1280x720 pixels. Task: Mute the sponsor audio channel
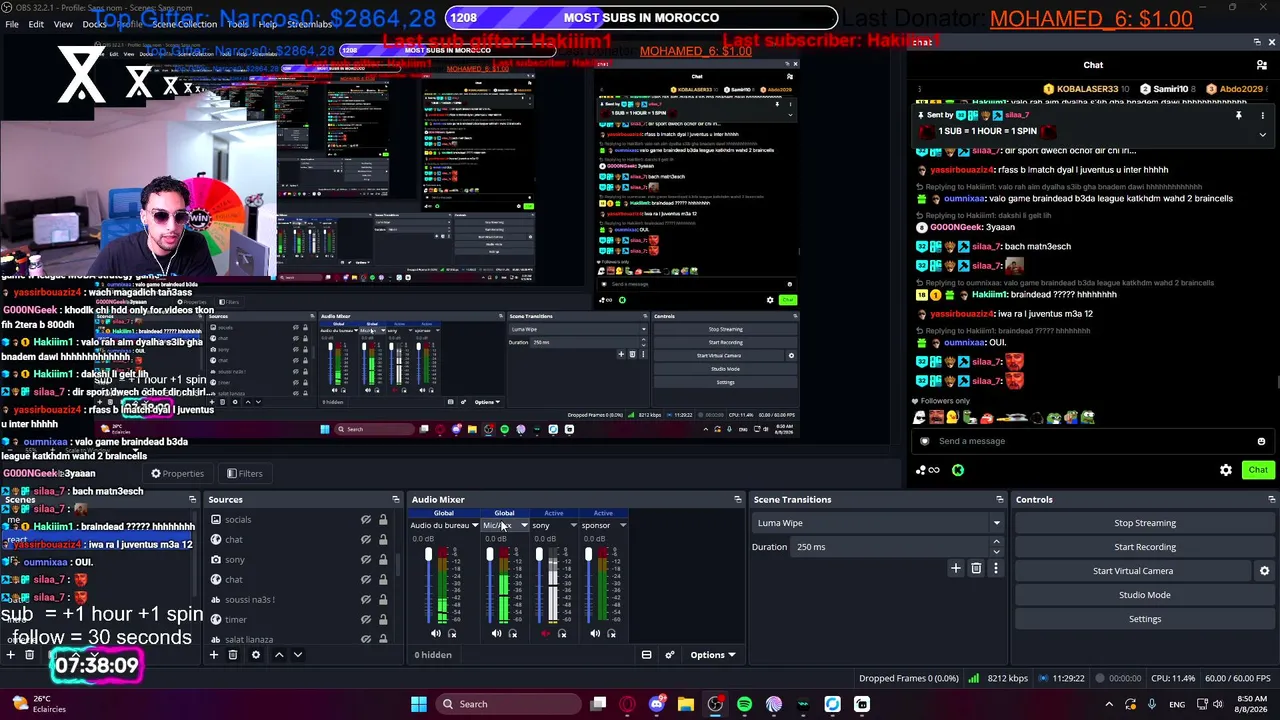click(595, 633)
